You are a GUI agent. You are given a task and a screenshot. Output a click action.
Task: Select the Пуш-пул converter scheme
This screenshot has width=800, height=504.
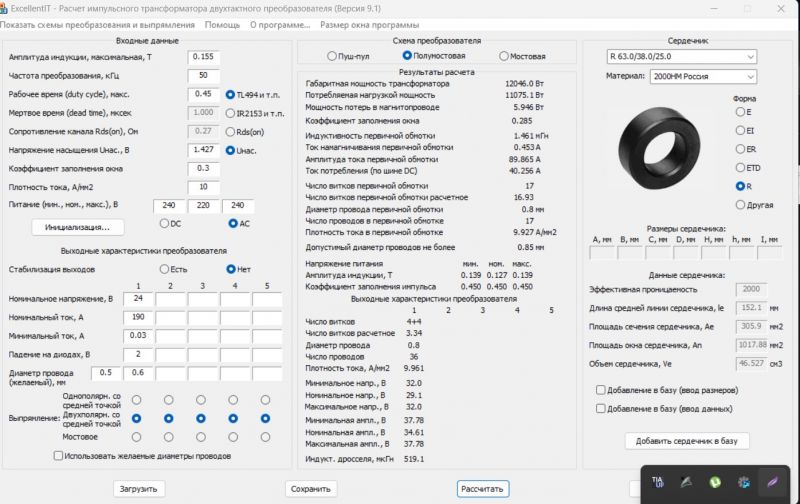pos(333,56)
